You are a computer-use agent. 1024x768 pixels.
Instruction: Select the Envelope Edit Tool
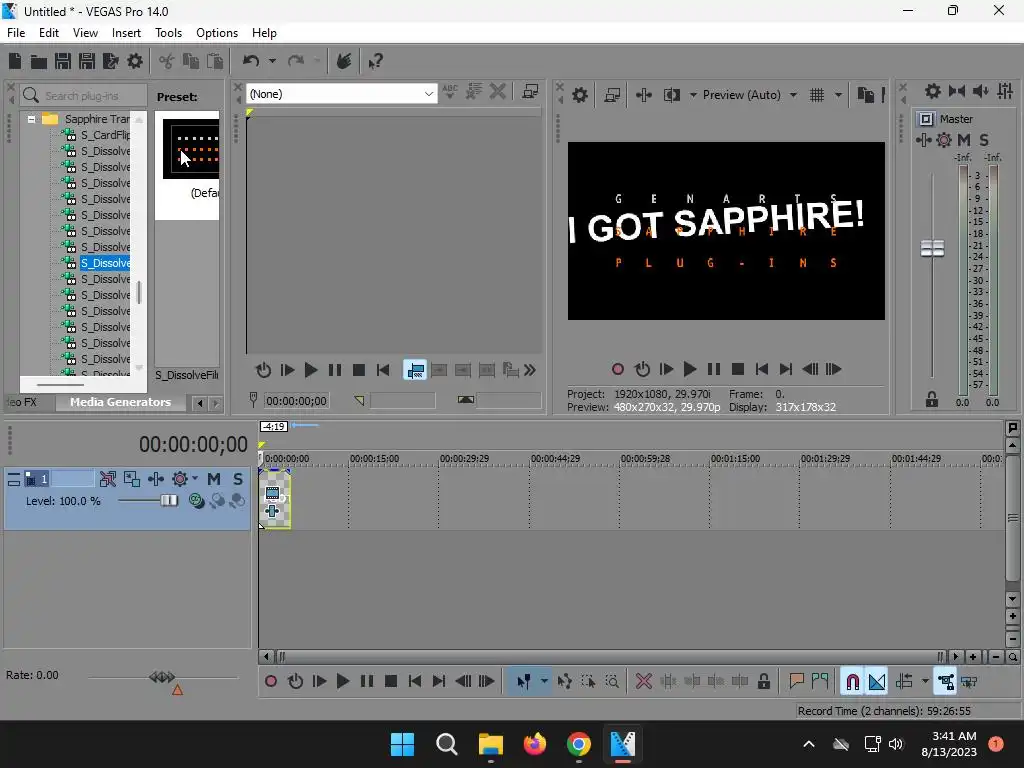click(x=565, y=682)
